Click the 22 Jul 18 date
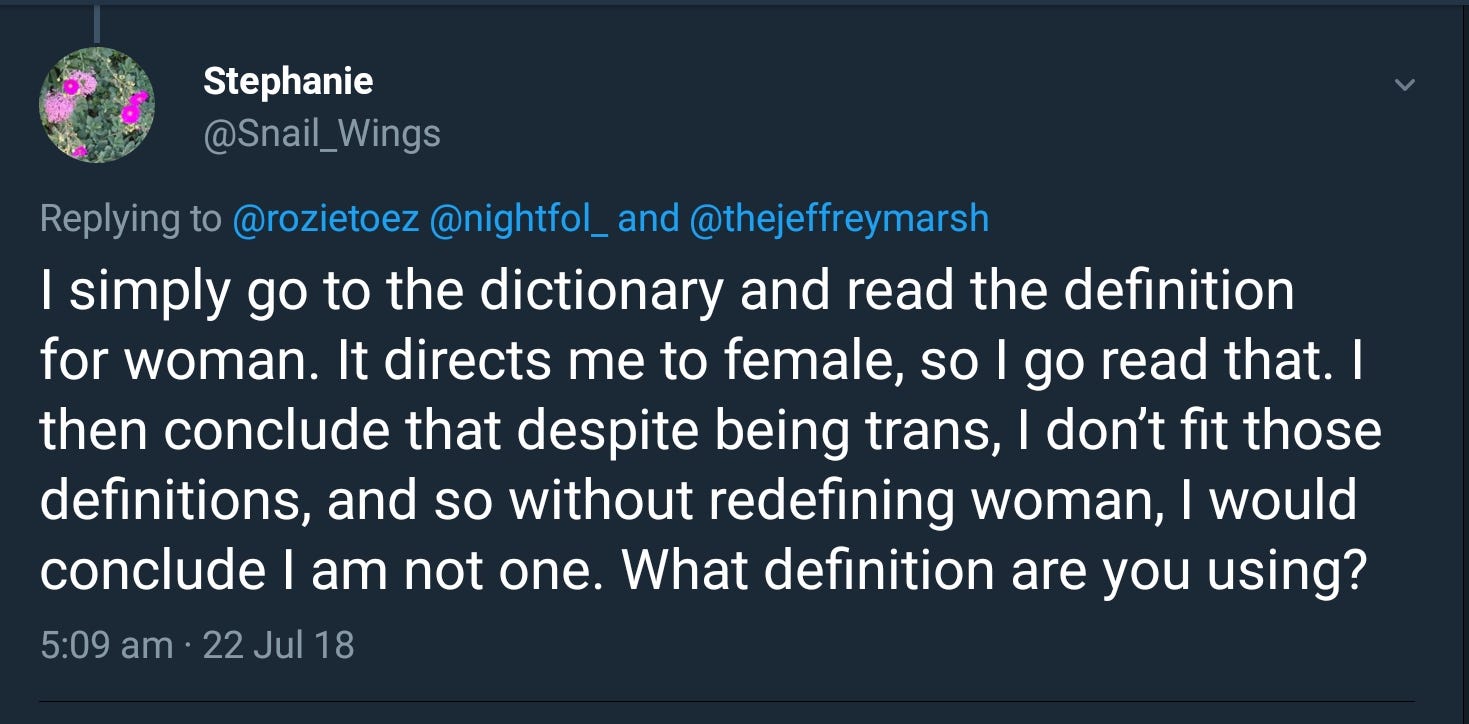The height and width of the screenshot is (724, 1469). click(x=278, y=644)
